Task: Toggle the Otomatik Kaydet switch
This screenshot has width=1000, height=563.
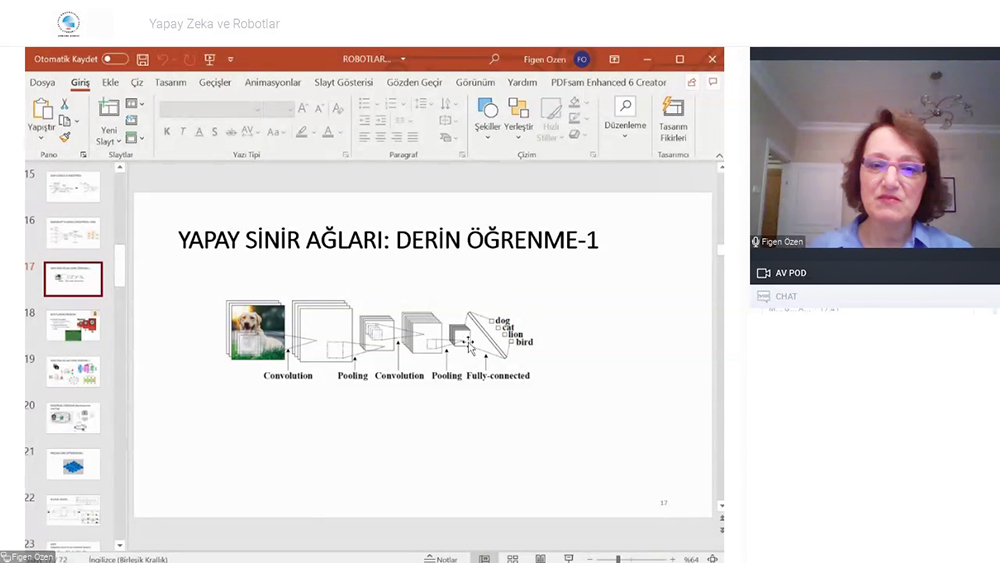Action: [x=115, y=59]
